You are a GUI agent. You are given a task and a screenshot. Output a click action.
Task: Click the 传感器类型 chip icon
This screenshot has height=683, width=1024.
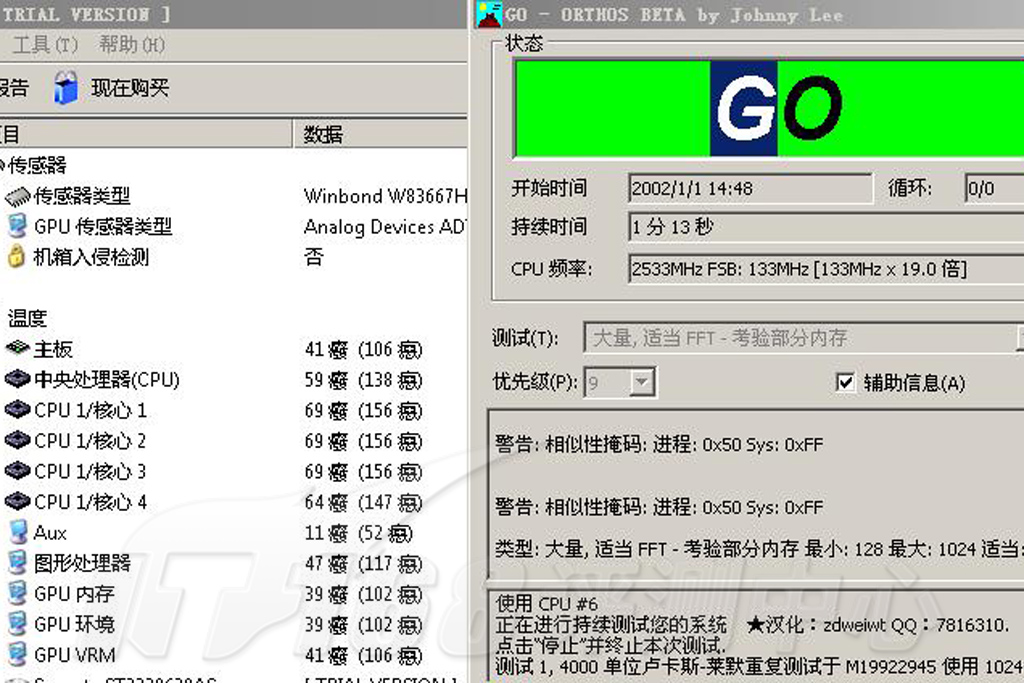point(18,197)
